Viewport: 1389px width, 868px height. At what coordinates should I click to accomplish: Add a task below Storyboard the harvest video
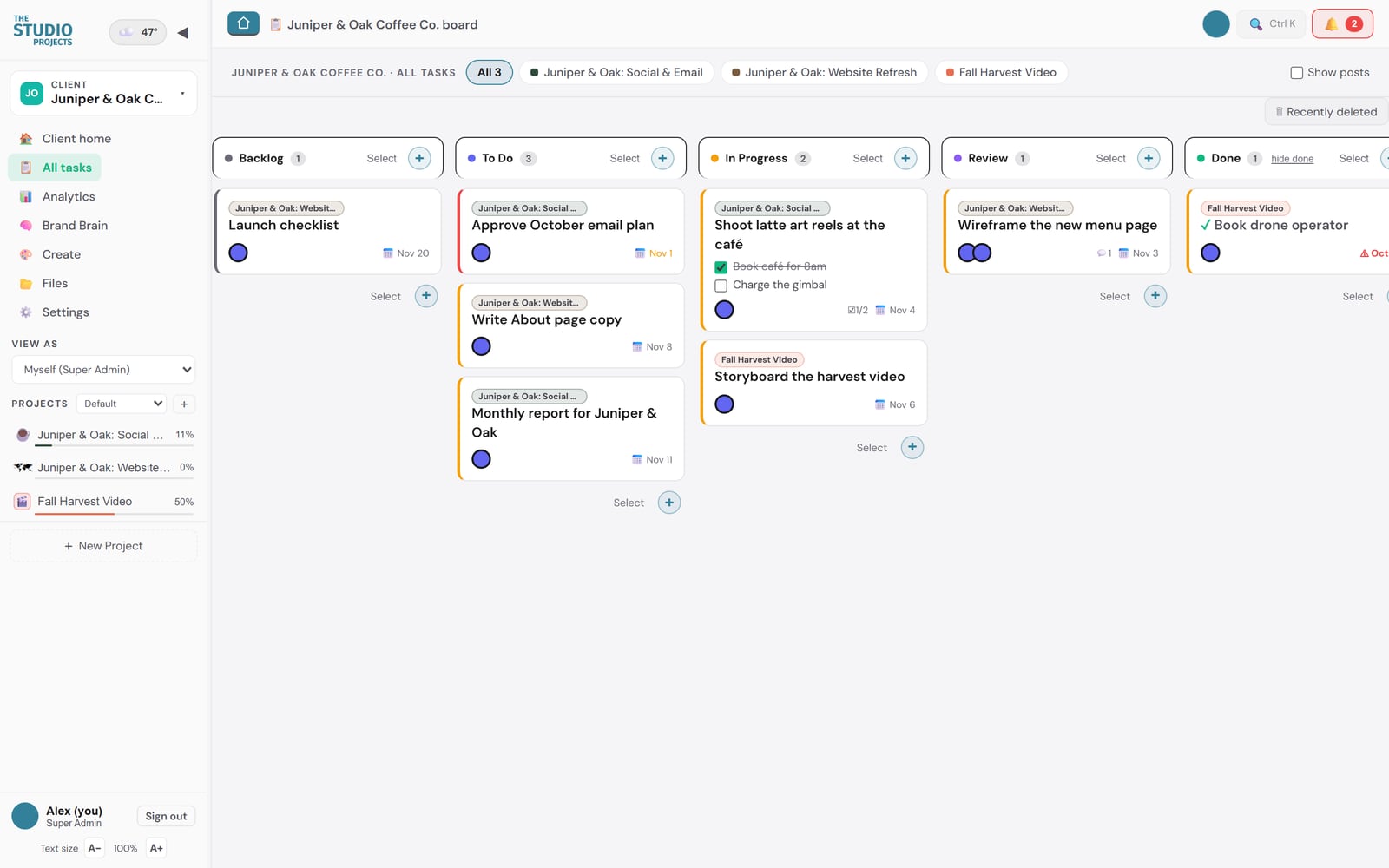(x=912, y=448)
